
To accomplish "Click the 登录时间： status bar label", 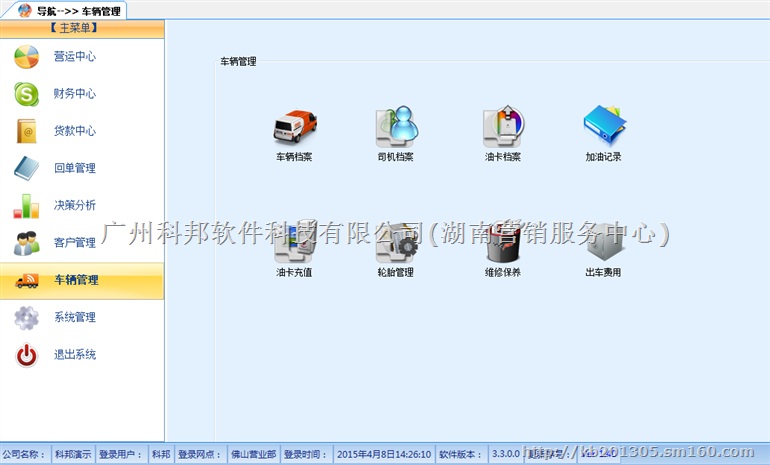I will point(305,454).
